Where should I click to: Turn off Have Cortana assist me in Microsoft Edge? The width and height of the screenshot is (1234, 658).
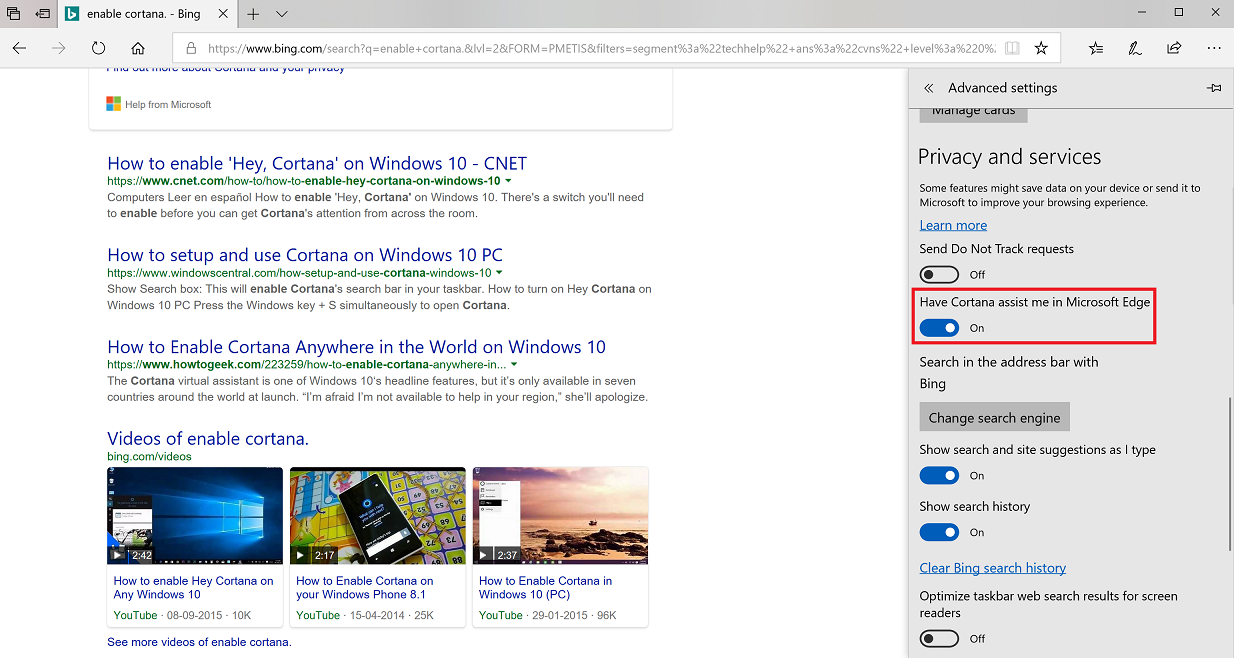[x=939, y=328]
